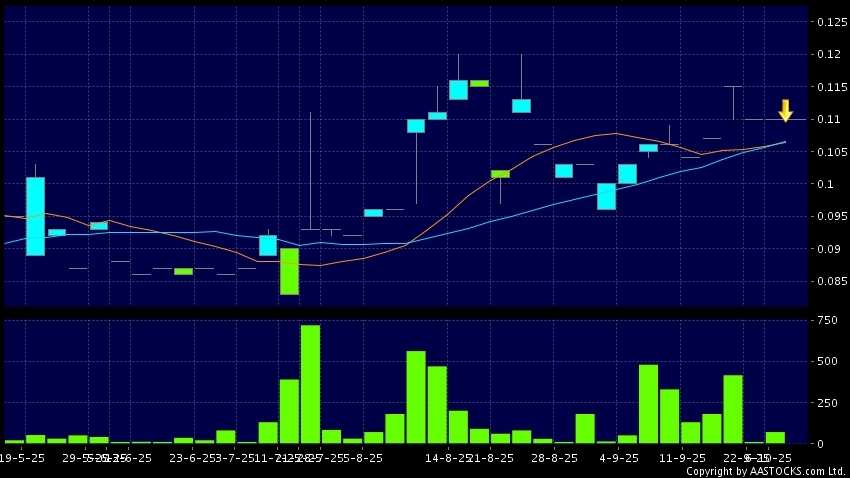Select the large cyan candlestick at far left
Screen dimensions: 850x478
[35, 216]
